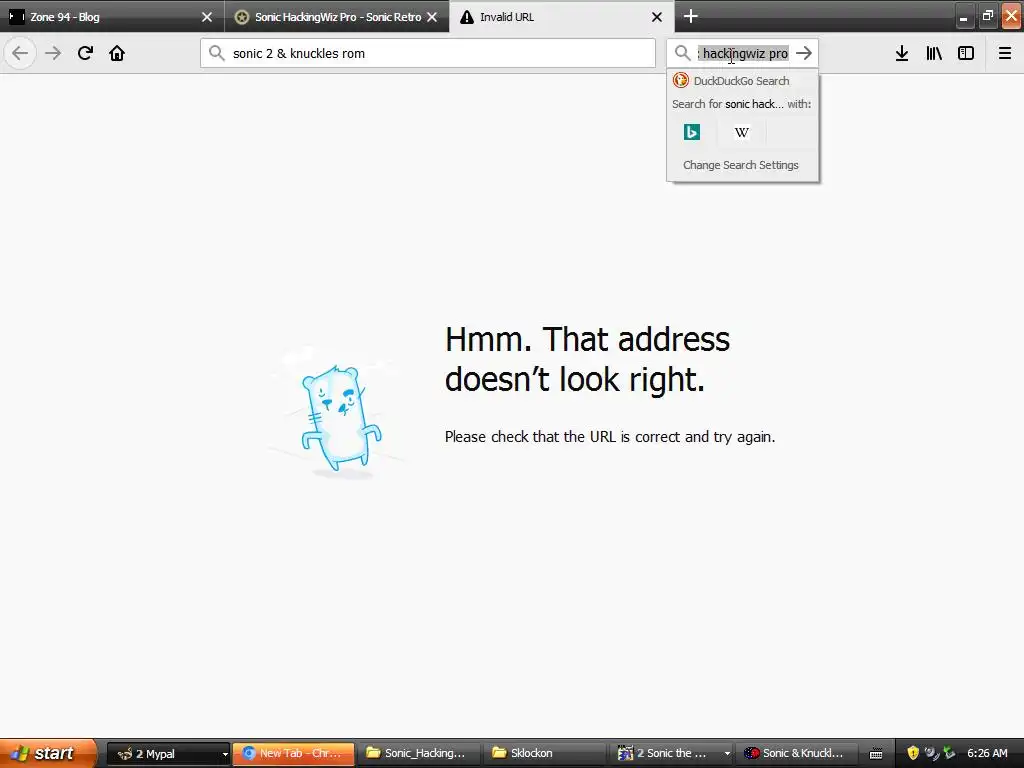The image size is (1024, 768).
Task: Focus the address bar with 'sonic 2 & knuckles rom'
Action: pos(428,53)
